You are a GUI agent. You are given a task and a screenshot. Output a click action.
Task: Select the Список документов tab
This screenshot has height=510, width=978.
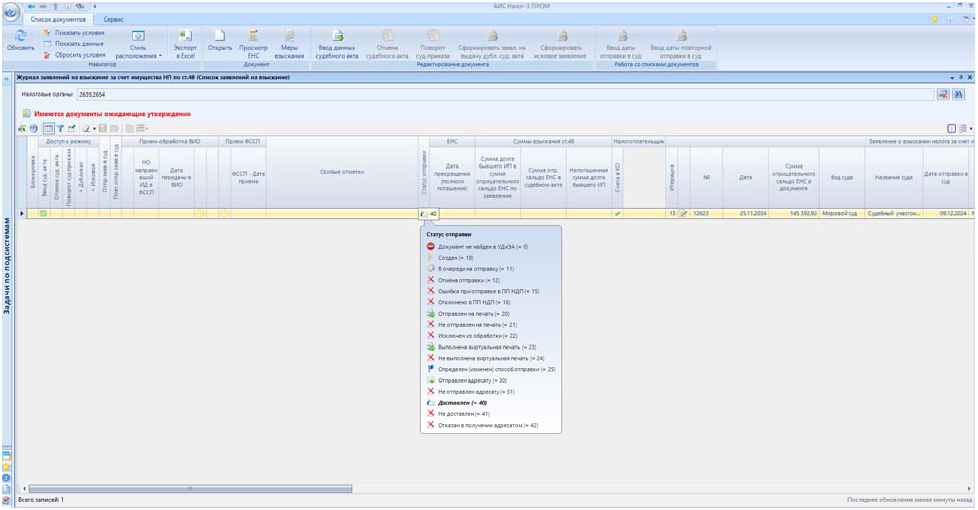(59, 19)
